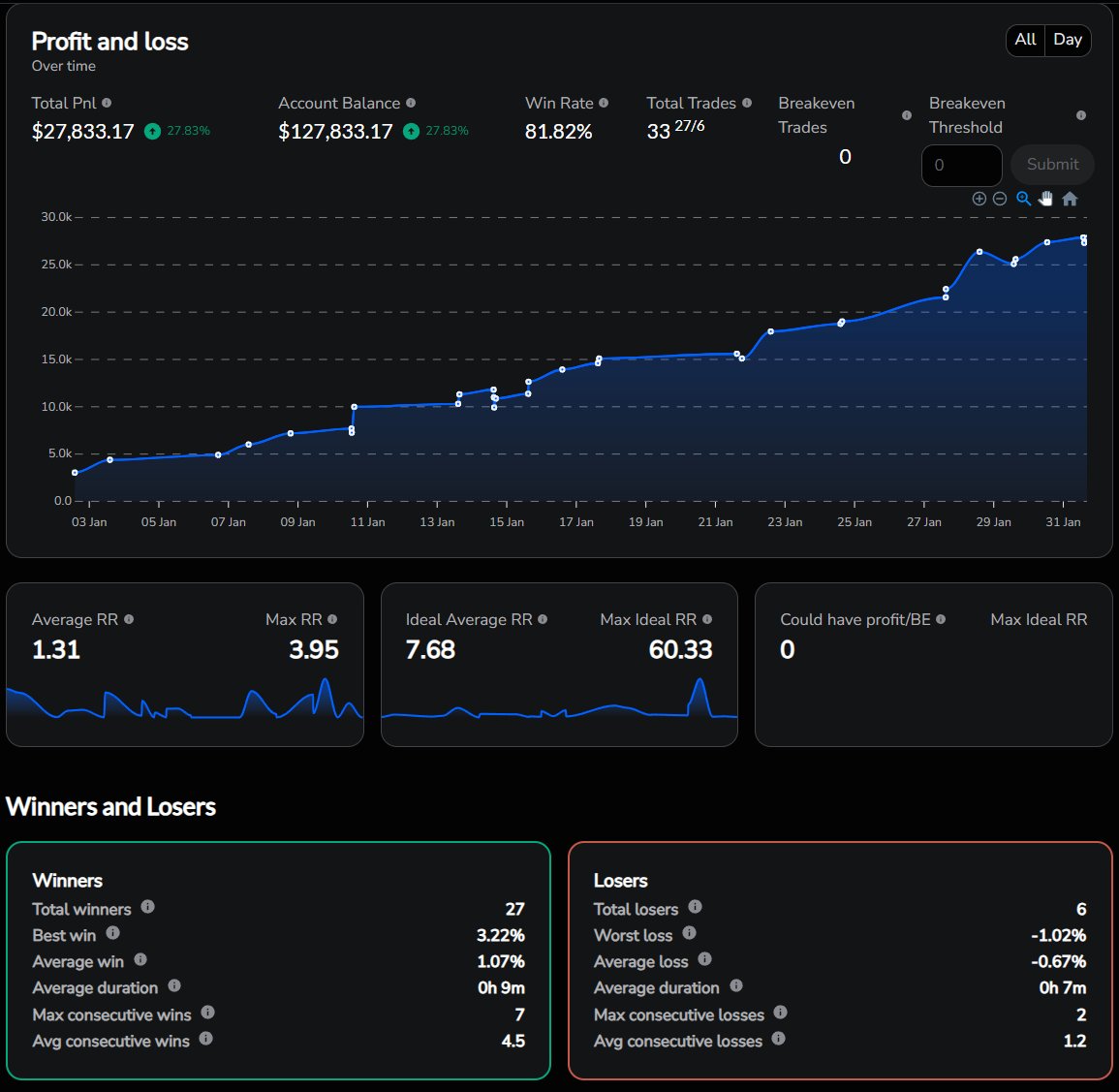Open info icon next to Max Ideal RR
This screenshot has height=1092, width=1119.
click(x=706, y=619)
